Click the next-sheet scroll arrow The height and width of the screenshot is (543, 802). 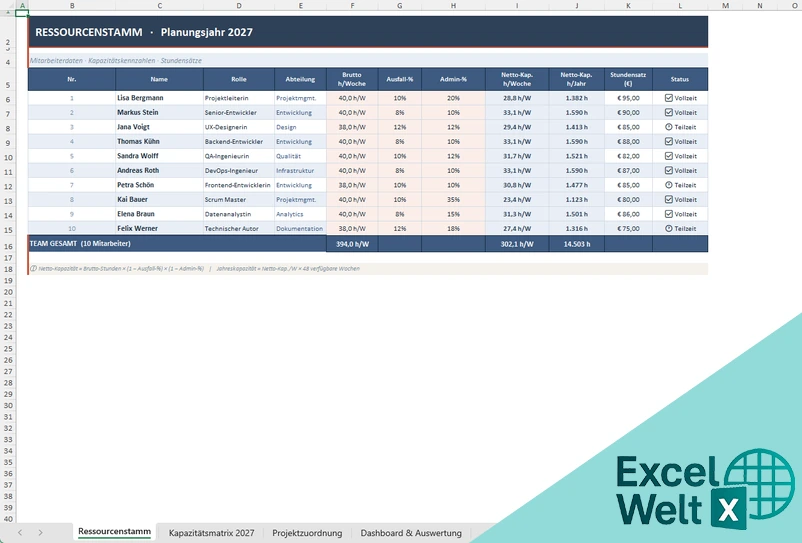pyautogui.click(x=40, y=532)
